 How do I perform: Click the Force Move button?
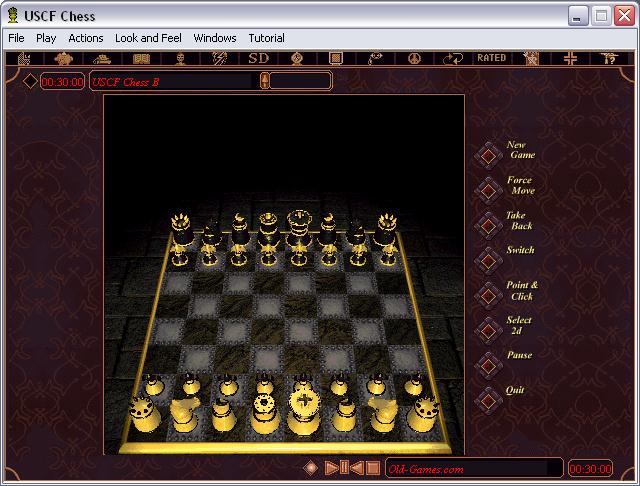[x=489, y=190]
